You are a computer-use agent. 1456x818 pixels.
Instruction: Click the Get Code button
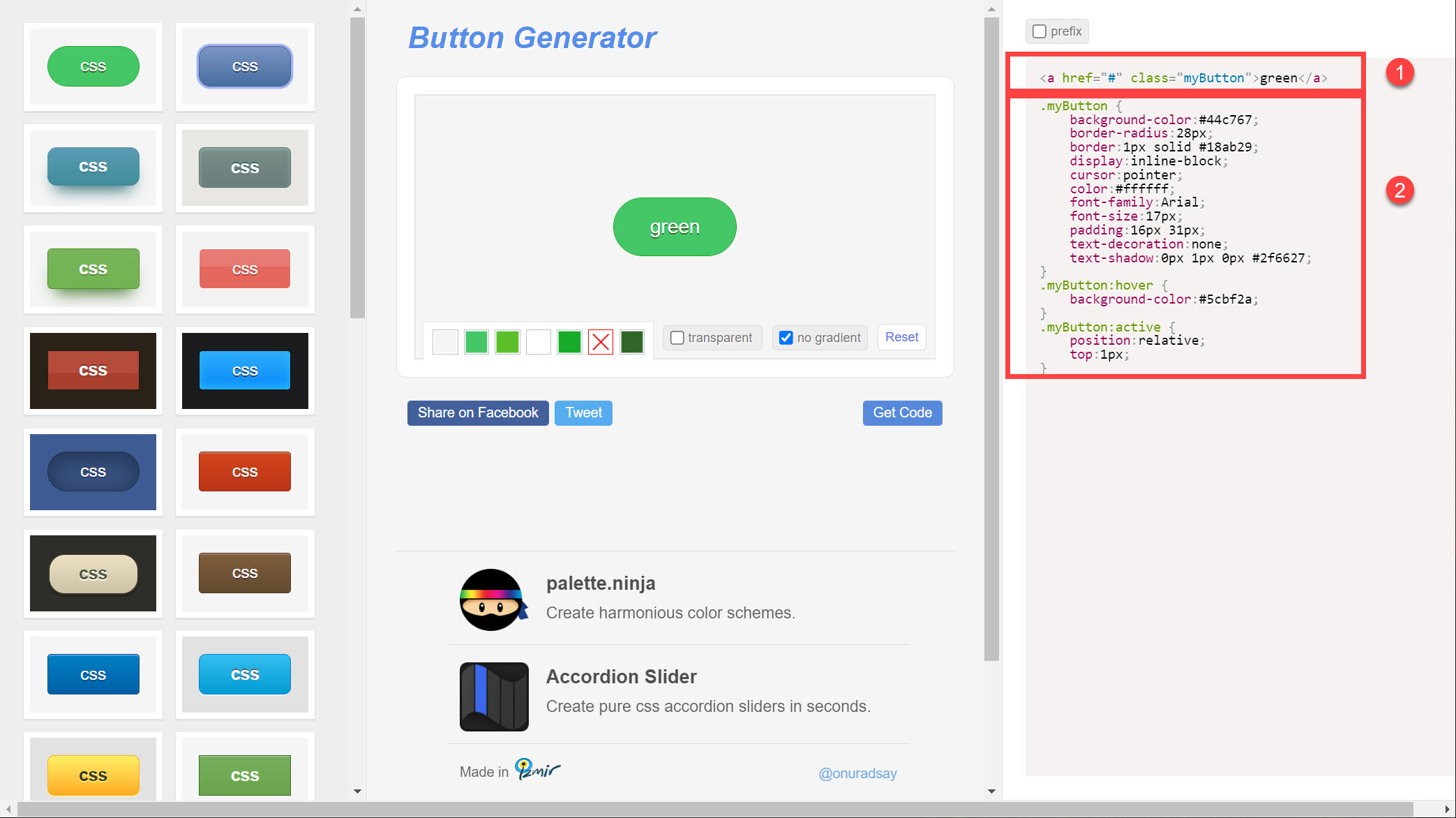(902, 412)
